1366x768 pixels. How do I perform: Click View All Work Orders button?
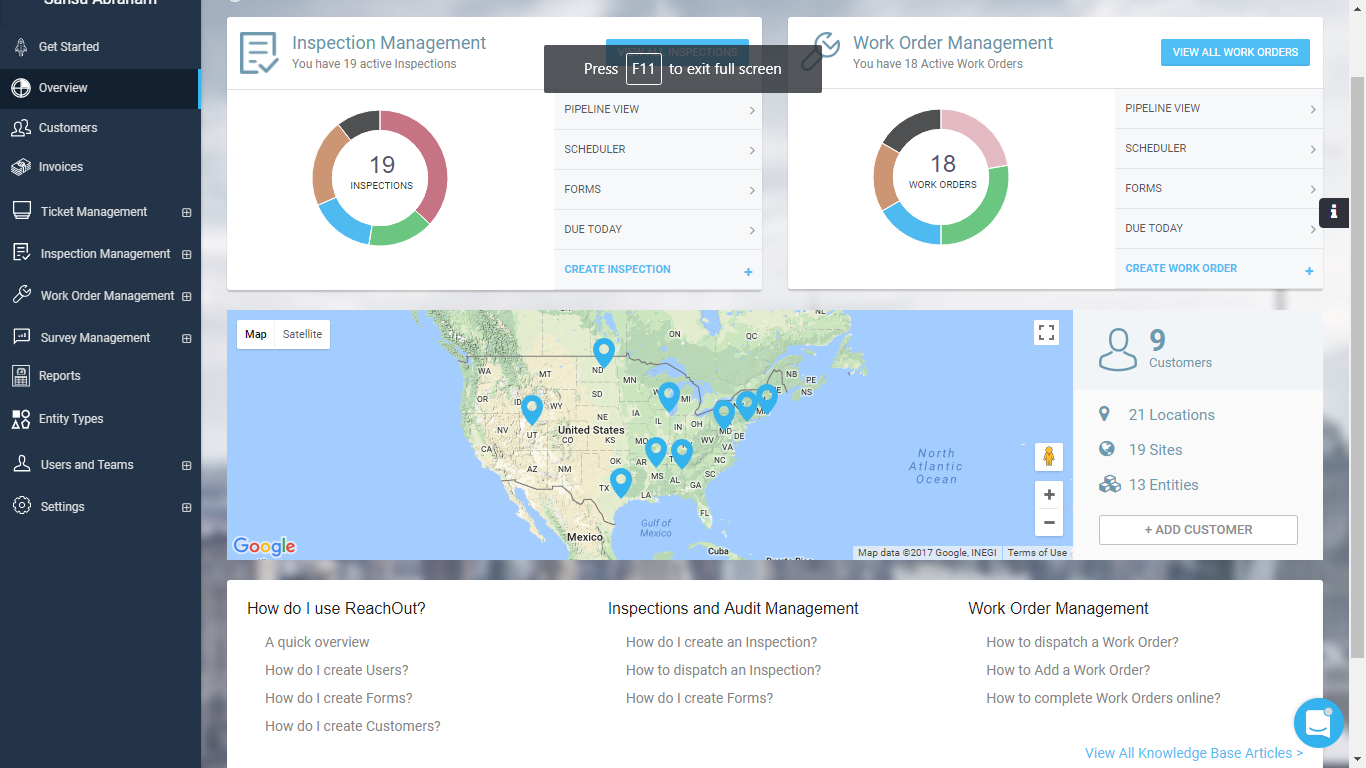coord(1235,52)
